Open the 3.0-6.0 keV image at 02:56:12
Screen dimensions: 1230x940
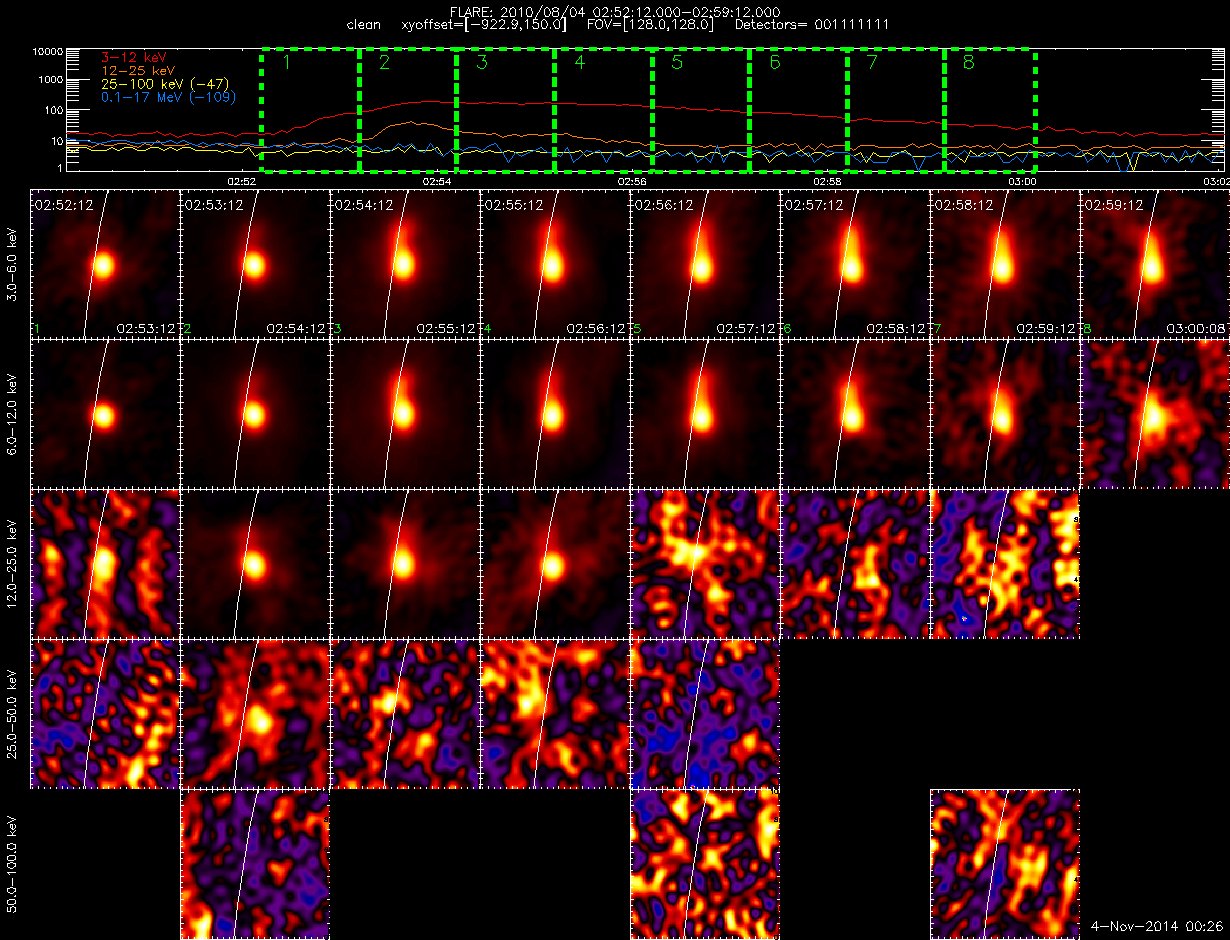pyautogui.click(x=705, y=264)
